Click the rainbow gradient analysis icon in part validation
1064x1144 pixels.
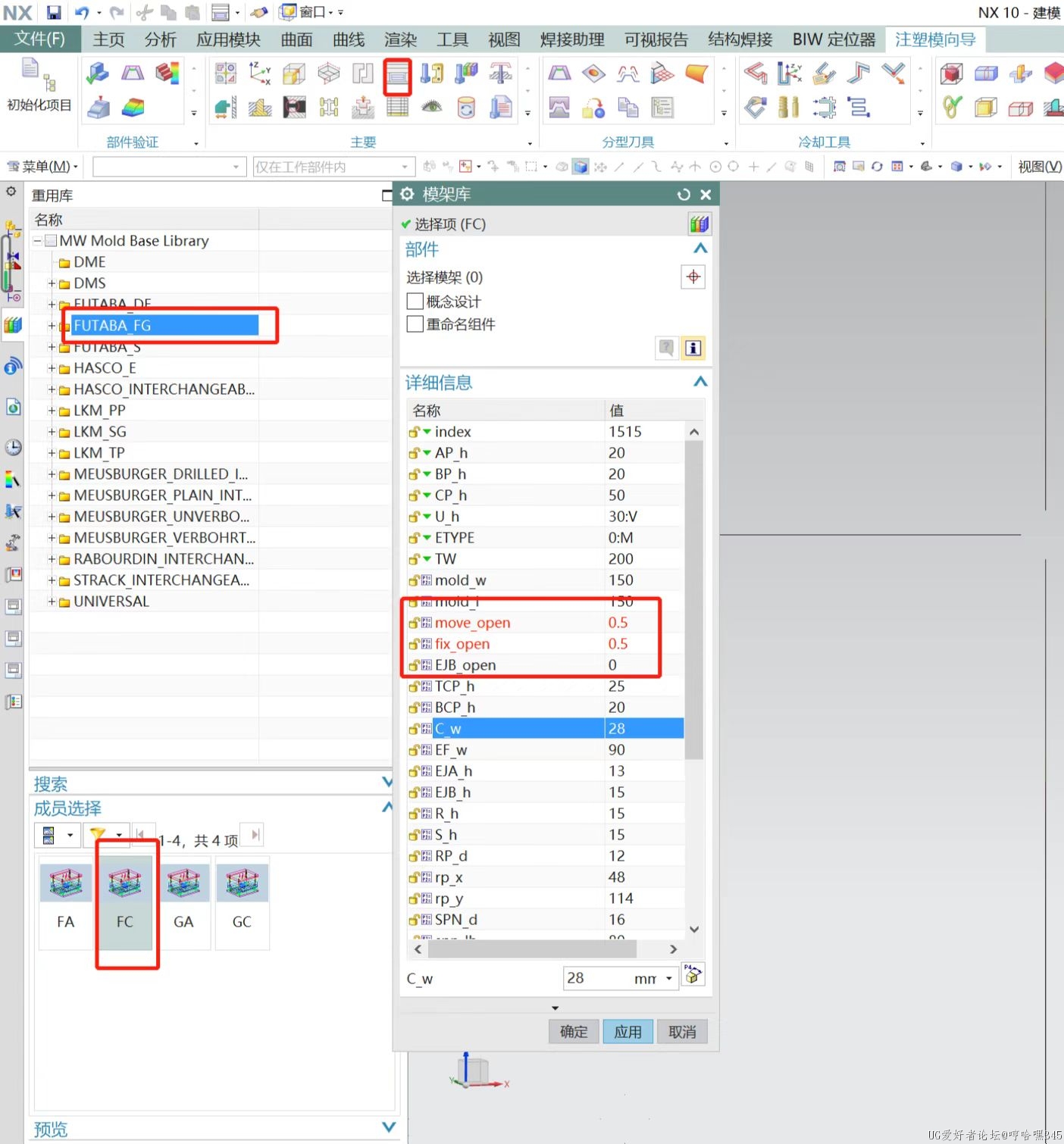[x=133, y=108]
